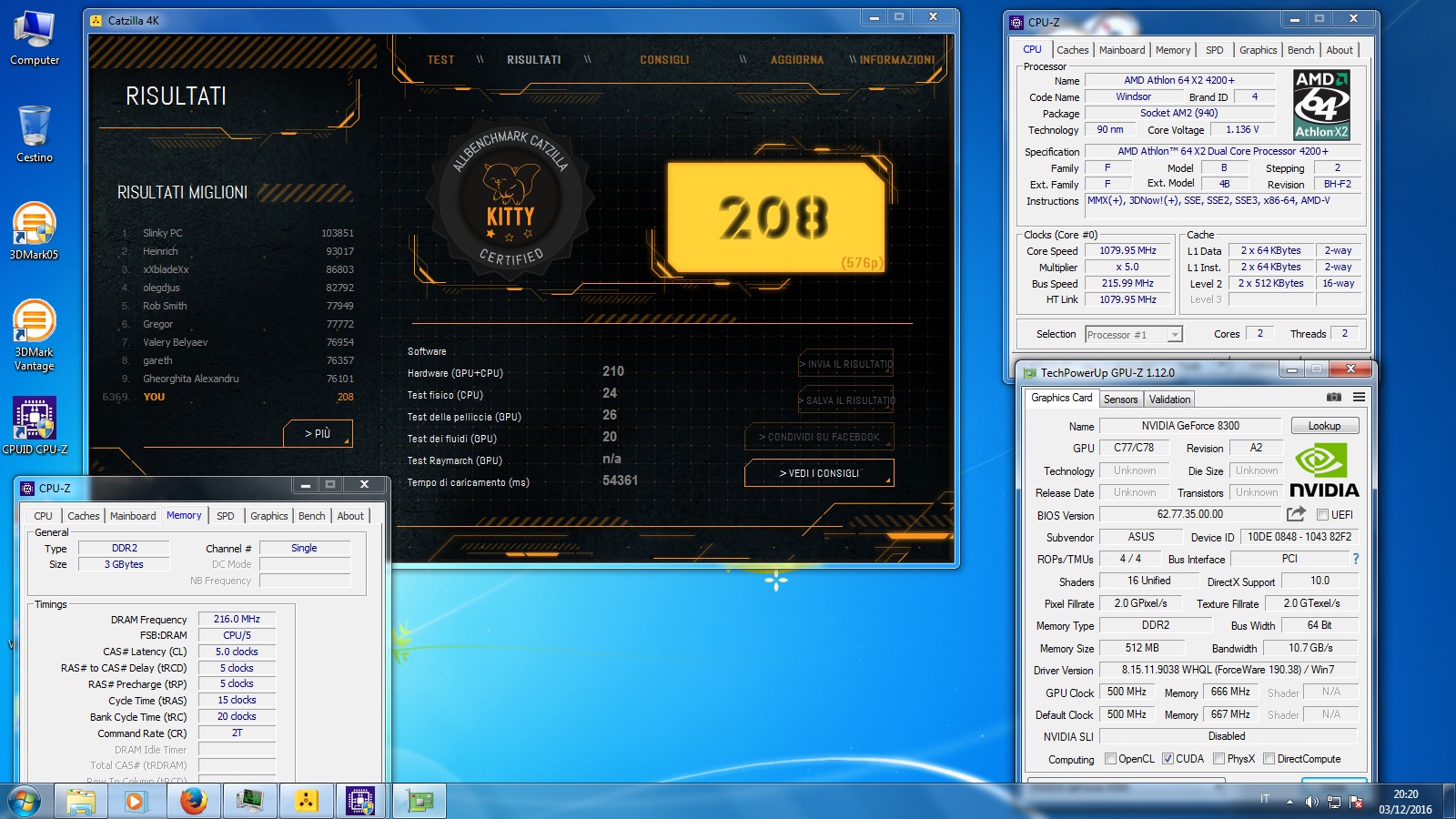This screenshot has width=1456, height=819.
Task: Click the Catzilla Kitty Certified badge
Action: (x=511, y=197)
